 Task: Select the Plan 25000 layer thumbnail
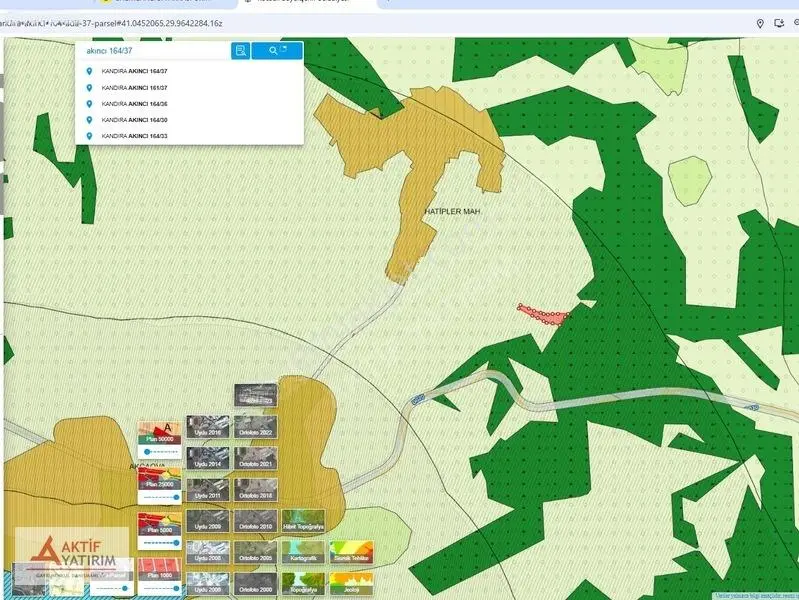(159, 478)
